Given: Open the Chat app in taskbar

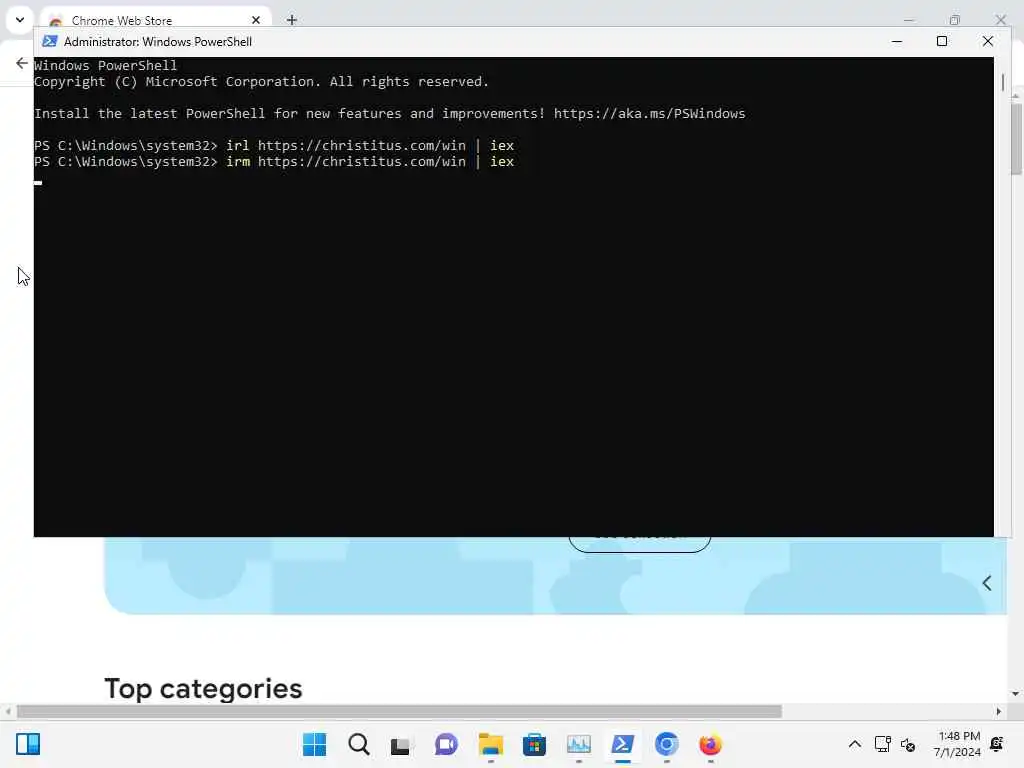Looking at the screenshot, I should [x=446, y=744].
